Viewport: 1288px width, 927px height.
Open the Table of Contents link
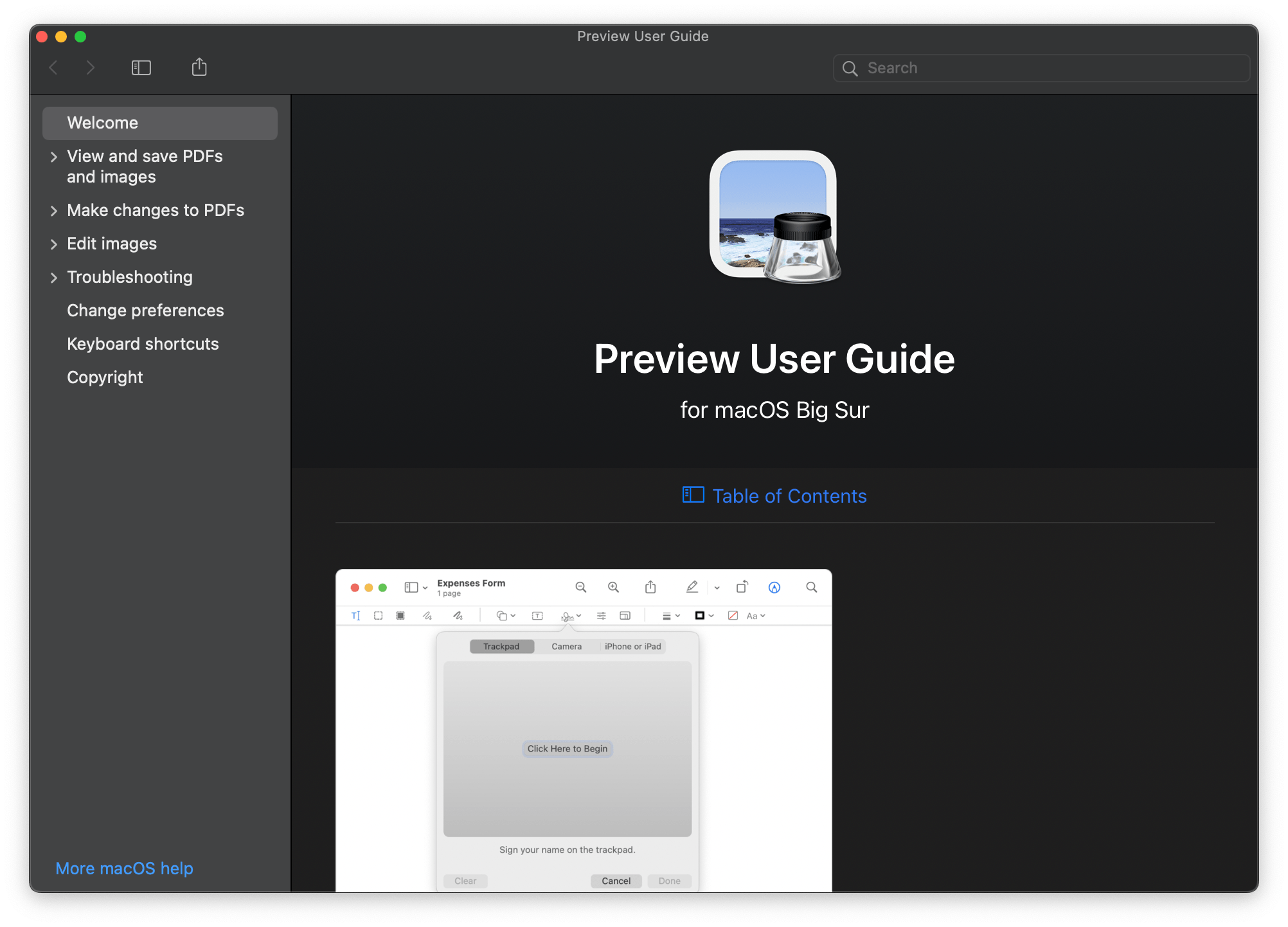click(789, 496)
